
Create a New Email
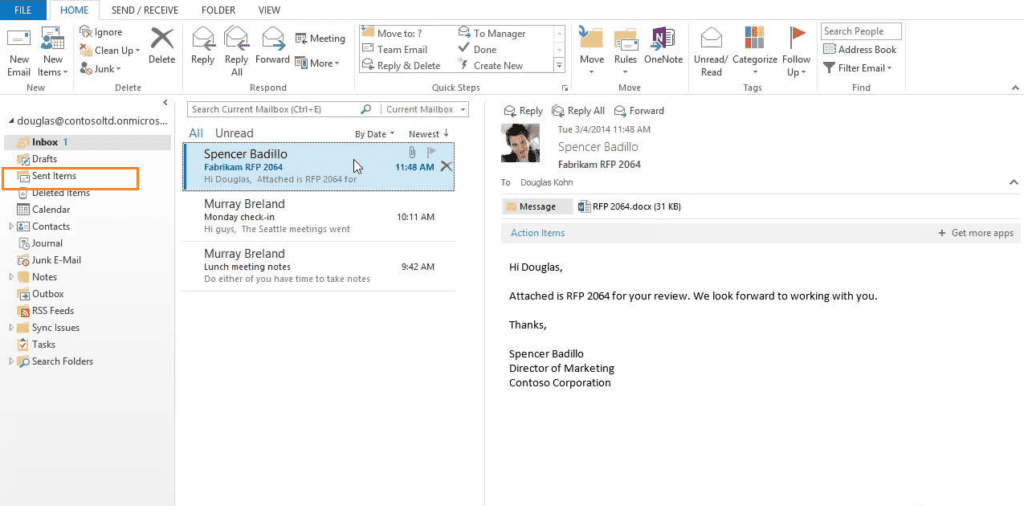[19, 52]
